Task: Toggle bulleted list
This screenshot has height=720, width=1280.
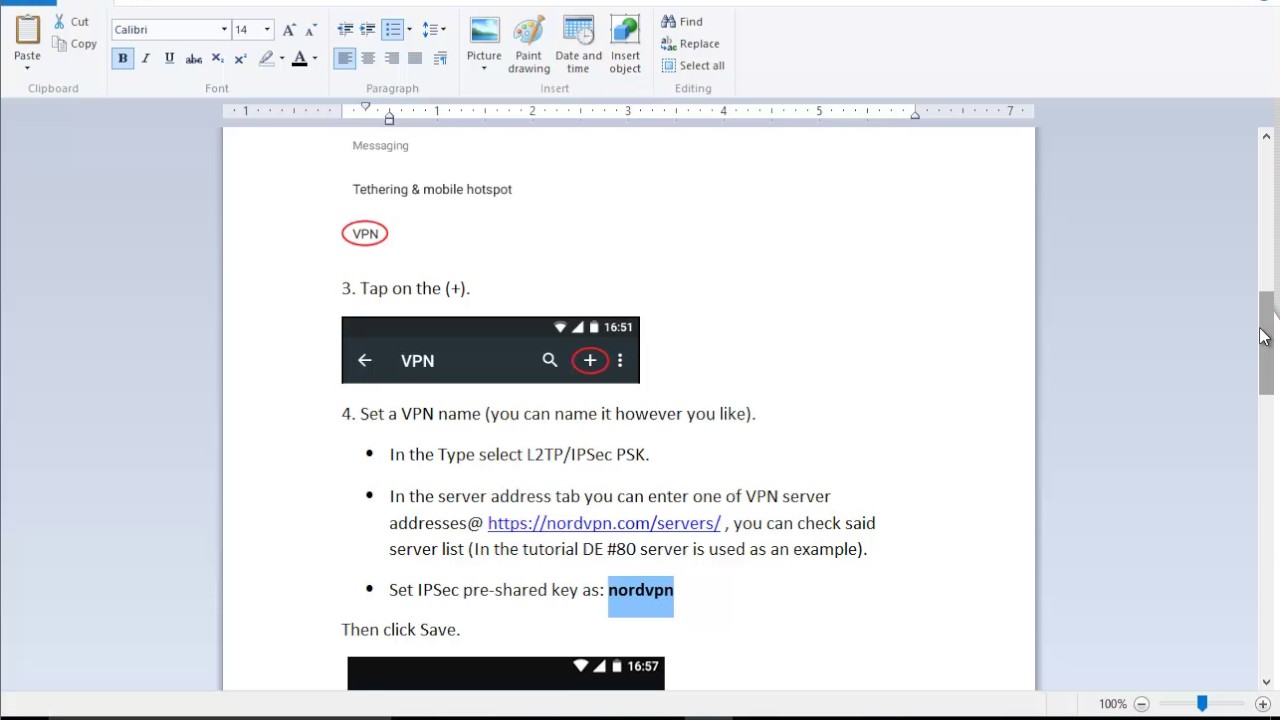Action: [393, 30]
